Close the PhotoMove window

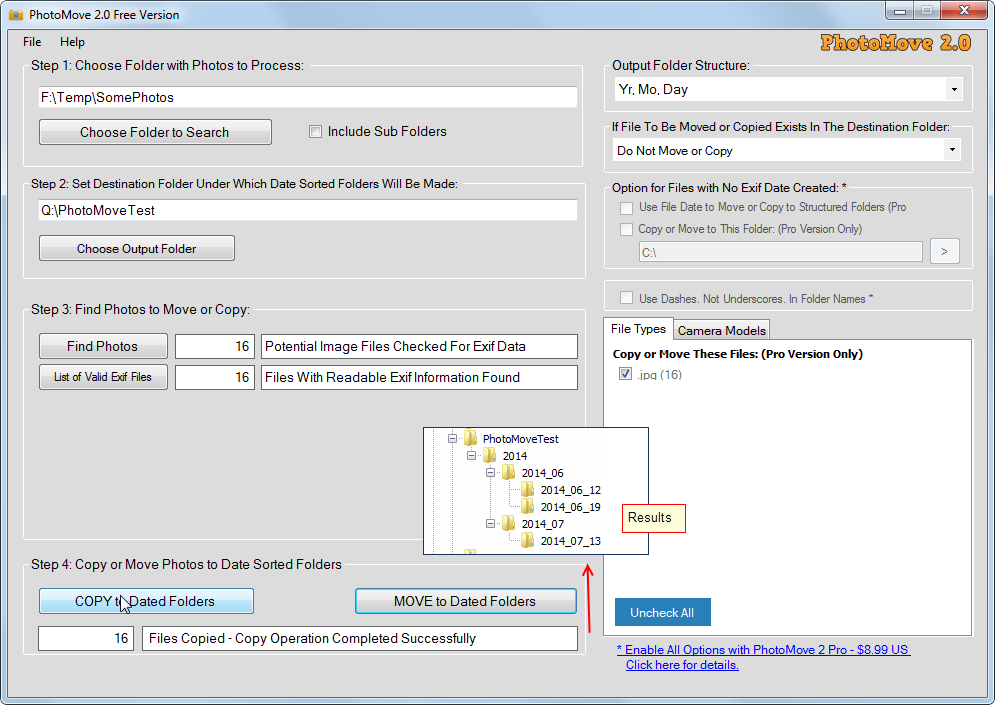964,11
